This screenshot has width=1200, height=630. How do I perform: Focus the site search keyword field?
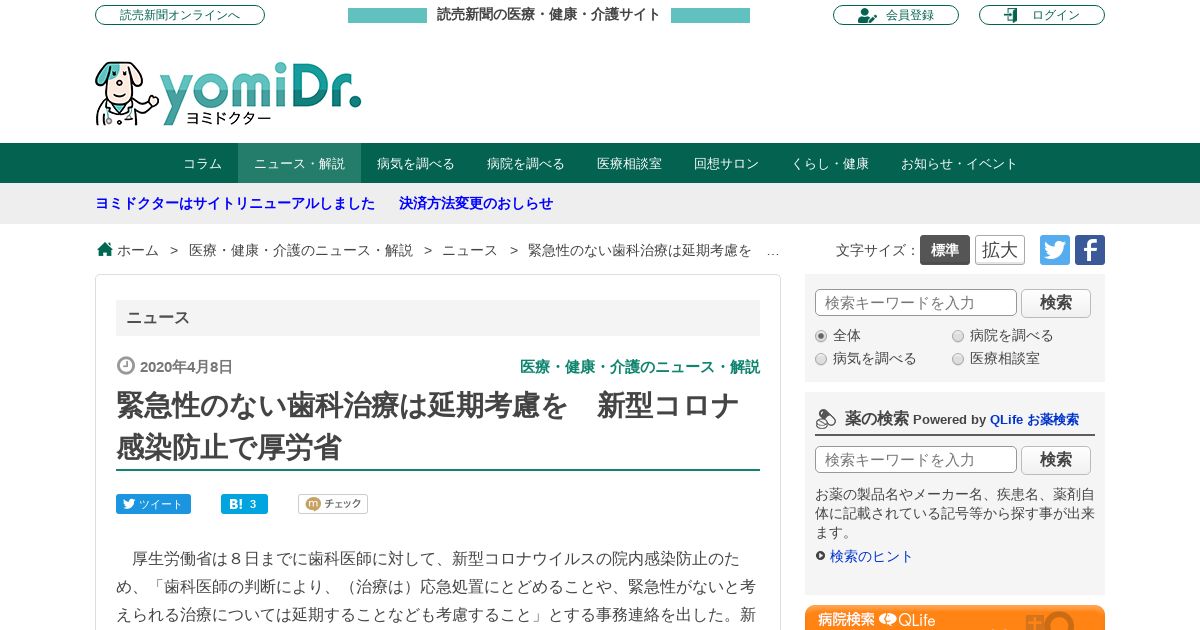tap(916, 303)
